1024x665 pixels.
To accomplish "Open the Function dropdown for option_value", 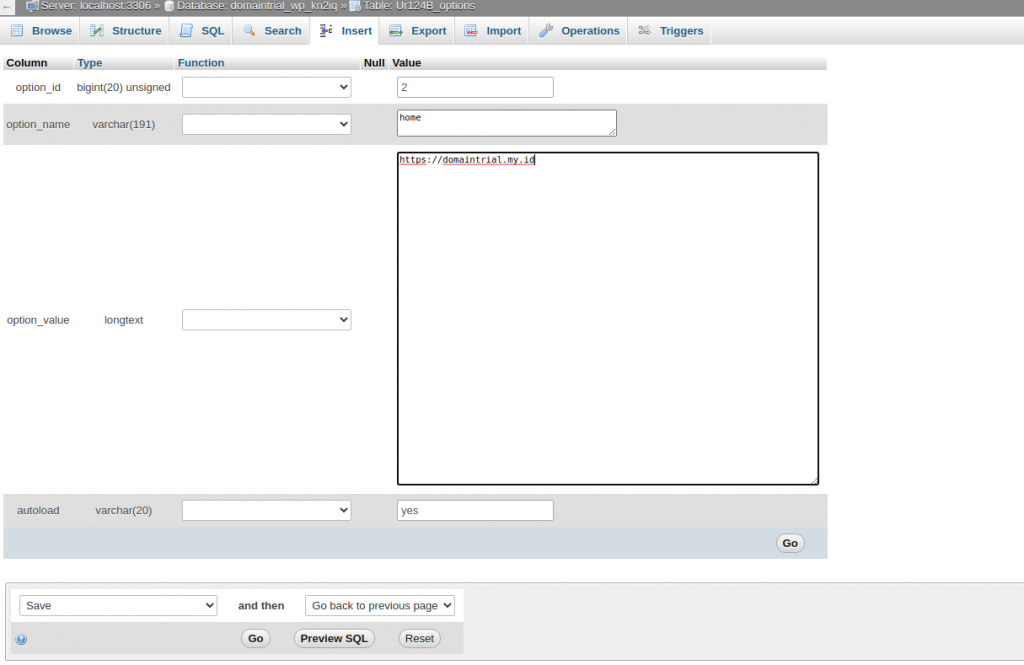I will click(x=266, y=320).
